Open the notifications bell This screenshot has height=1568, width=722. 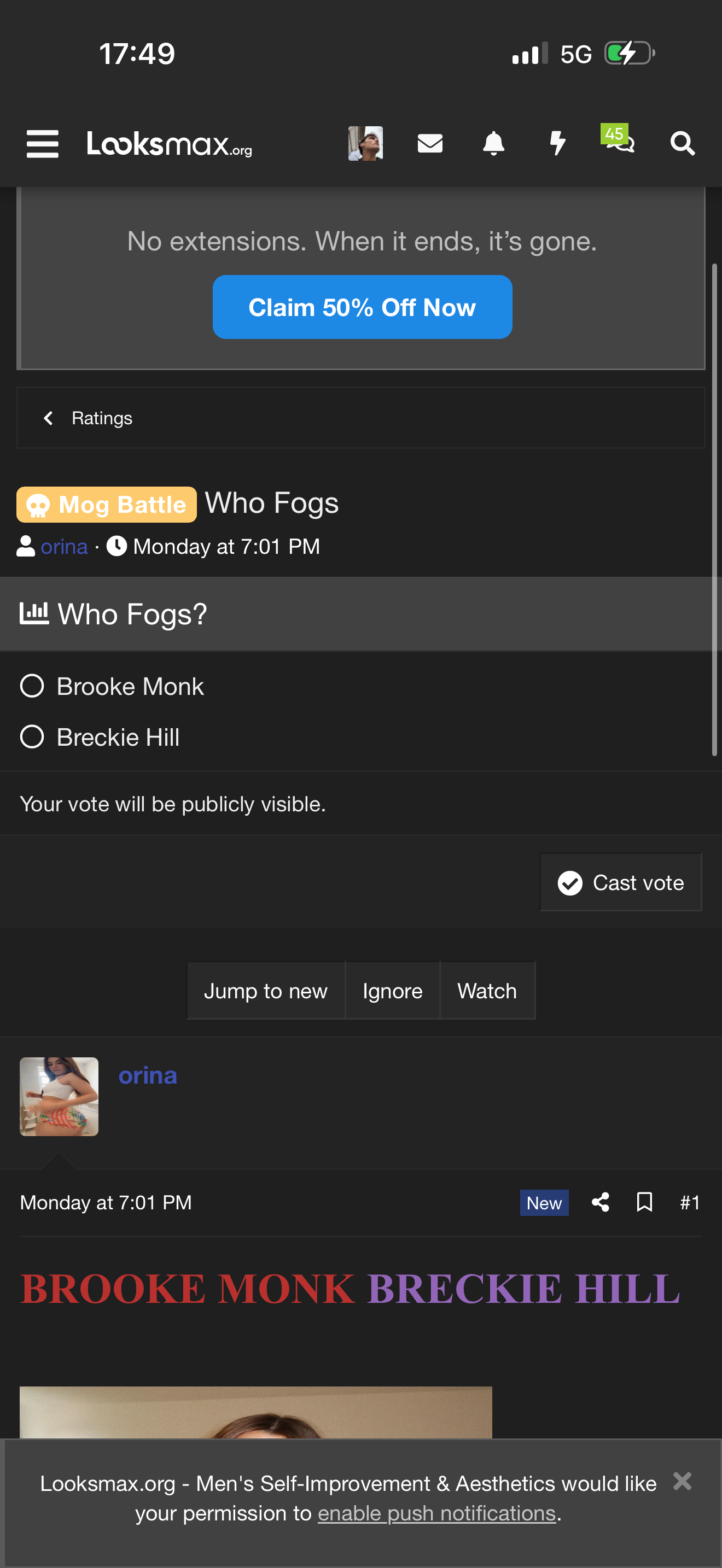pos(493,144)
